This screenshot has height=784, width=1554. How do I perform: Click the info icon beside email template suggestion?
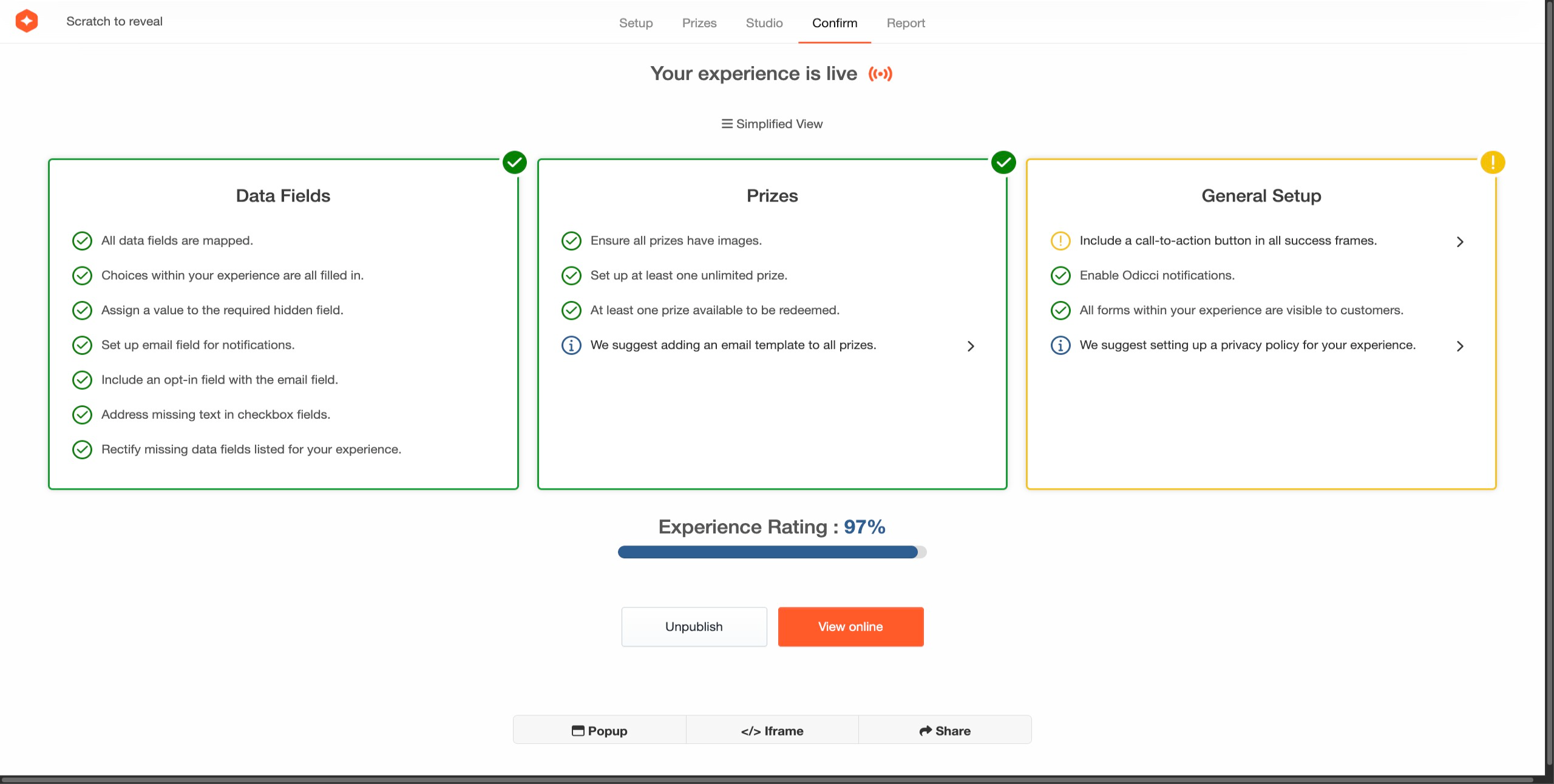pos(571,345)
